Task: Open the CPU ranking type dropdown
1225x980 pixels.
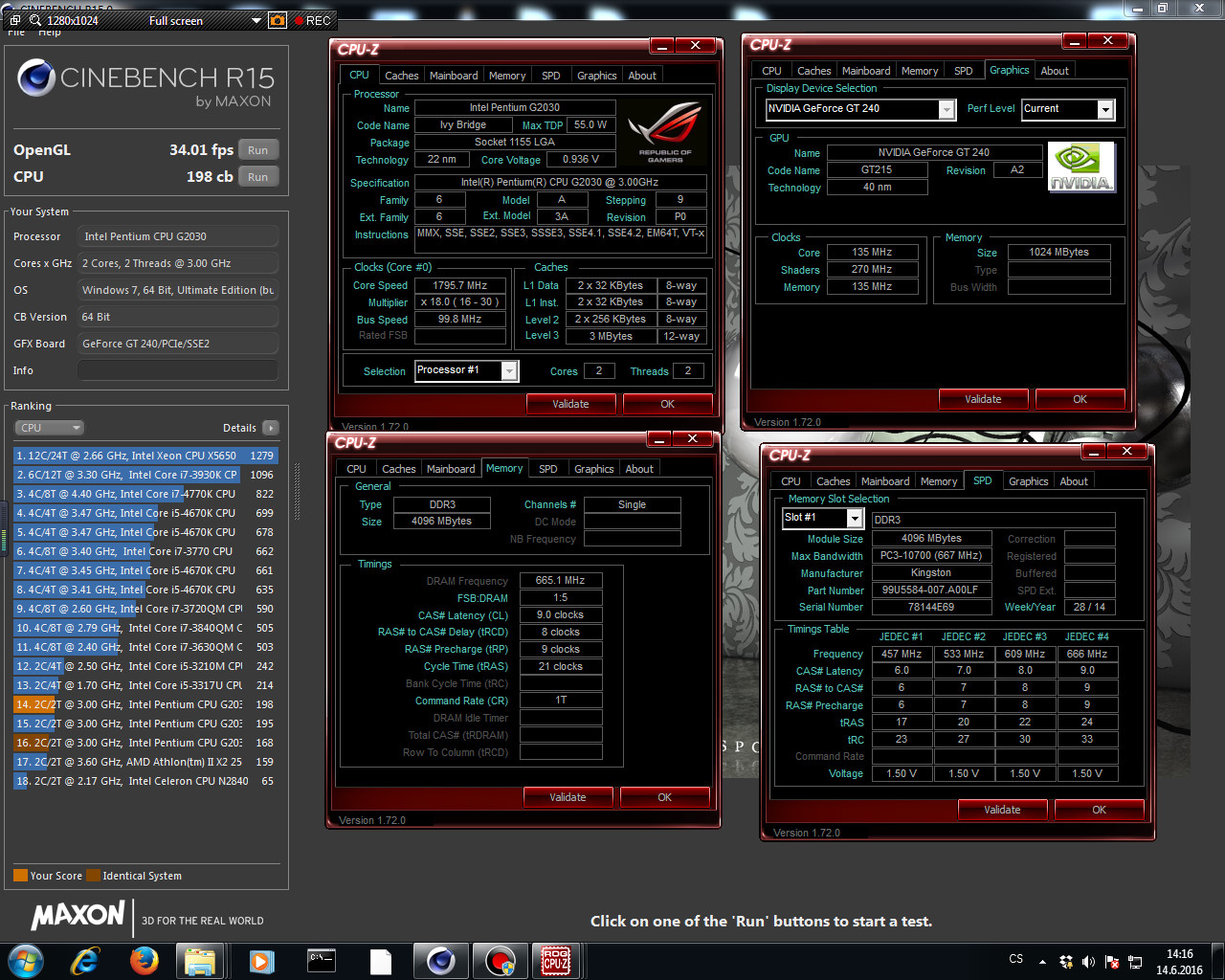Action: click(49, 428)
